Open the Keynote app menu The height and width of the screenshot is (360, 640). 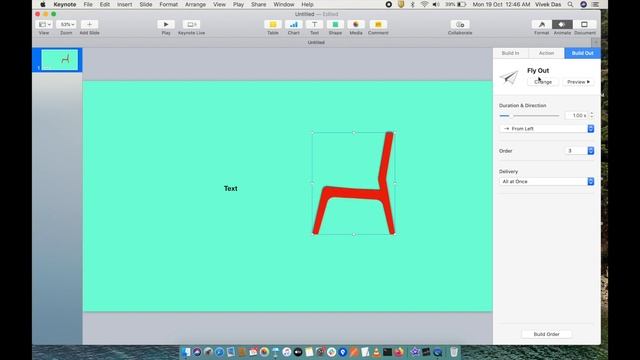coord(65,4)
